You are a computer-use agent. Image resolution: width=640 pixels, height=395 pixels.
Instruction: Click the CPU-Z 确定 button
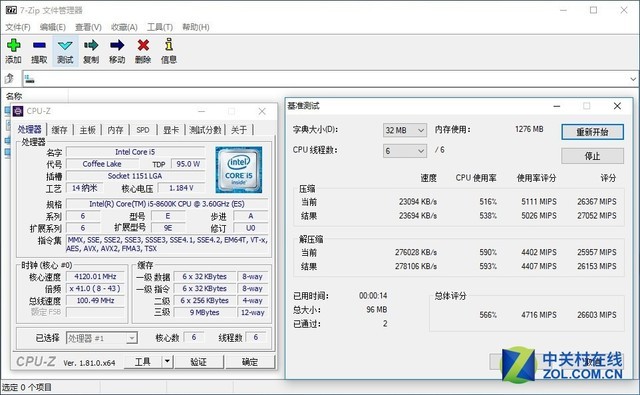[x=250, y=362]
